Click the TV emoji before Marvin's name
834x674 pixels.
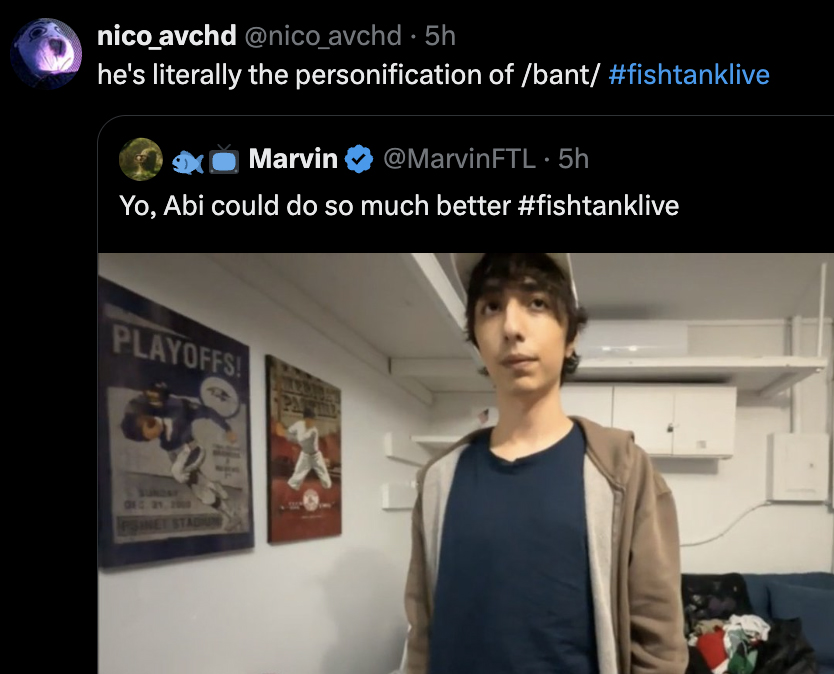(224, 159)
